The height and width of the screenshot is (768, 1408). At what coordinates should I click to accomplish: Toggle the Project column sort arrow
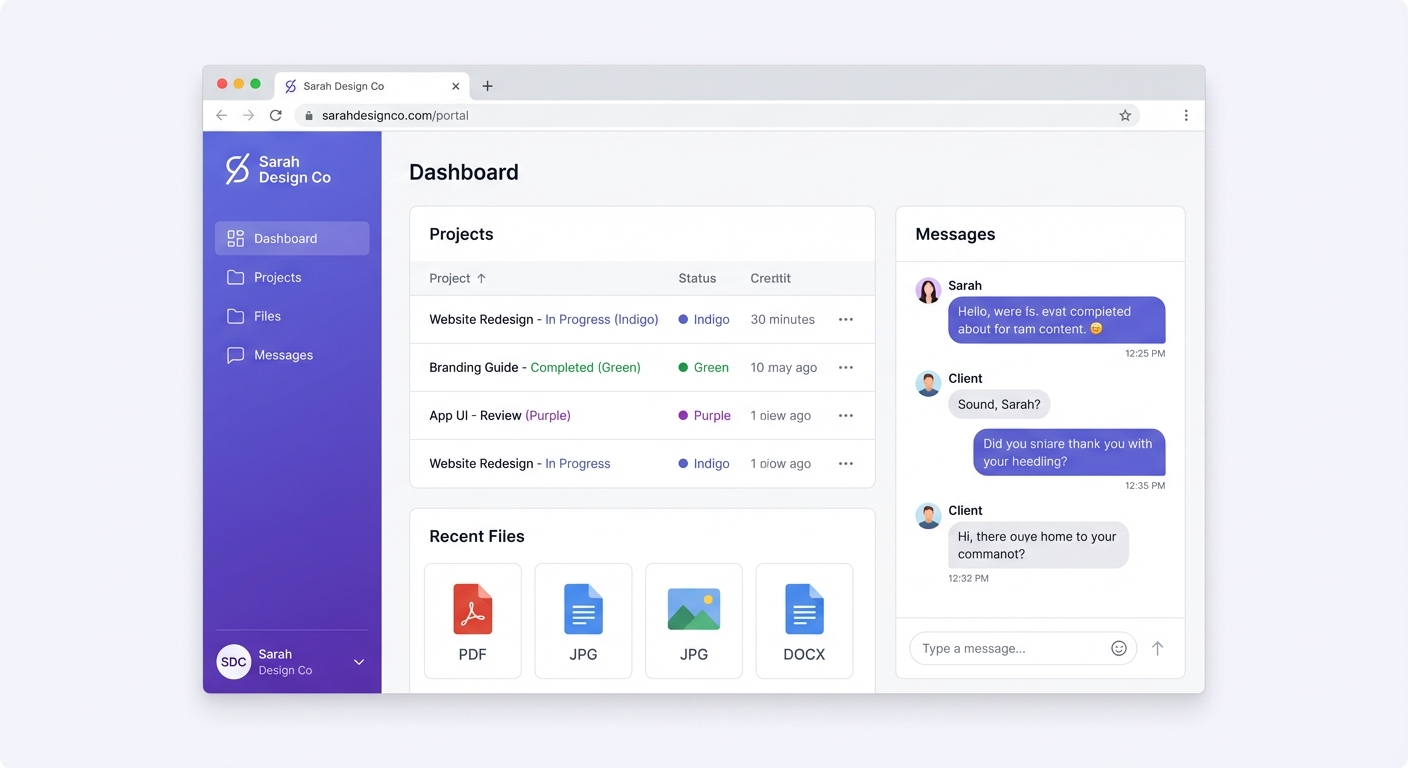[x=480, y=278]
